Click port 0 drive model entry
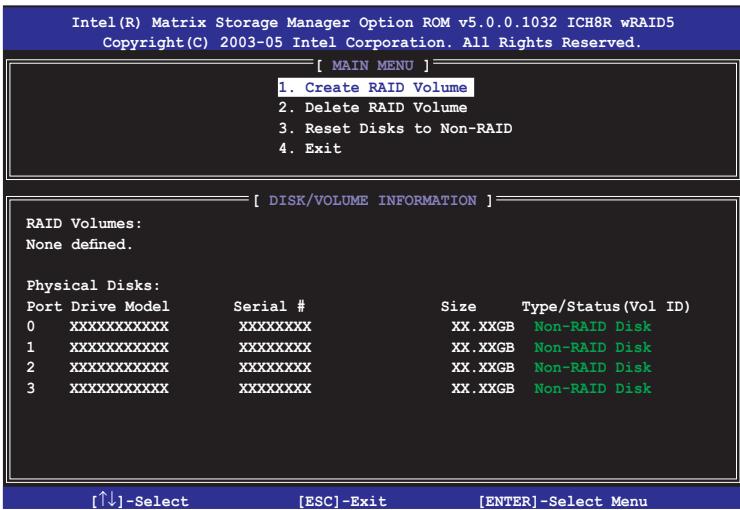Viewport: 740px width, 510px height. tap(119, 326)
